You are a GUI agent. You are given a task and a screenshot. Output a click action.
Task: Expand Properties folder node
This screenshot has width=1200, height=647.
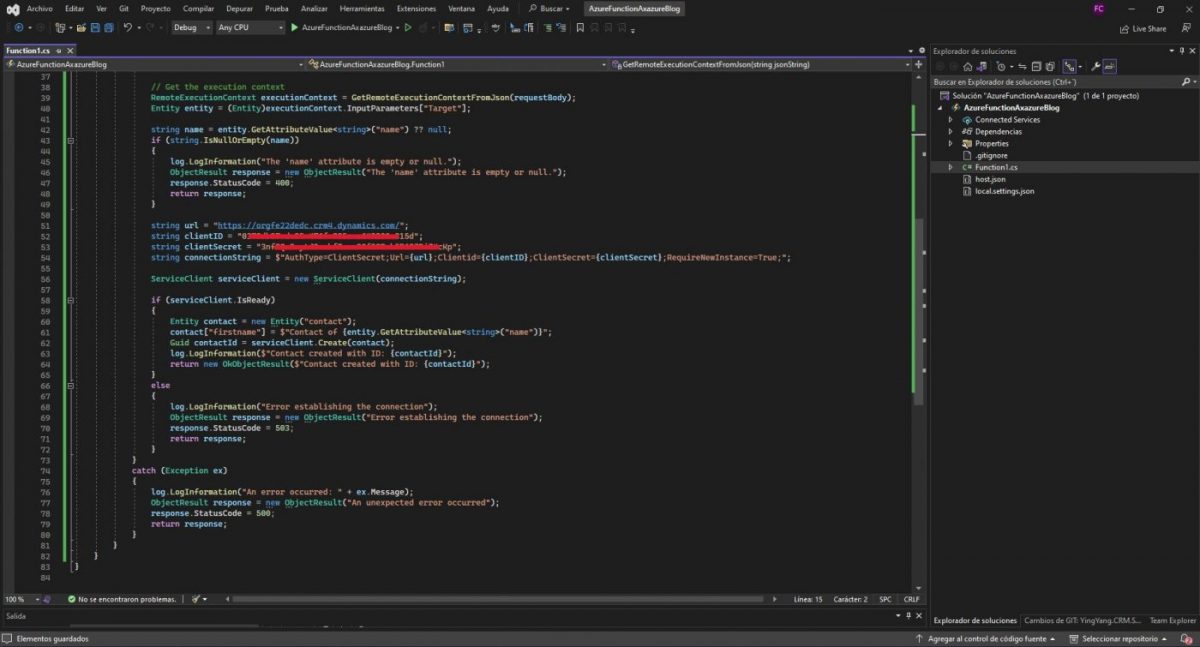coord(952,144)
